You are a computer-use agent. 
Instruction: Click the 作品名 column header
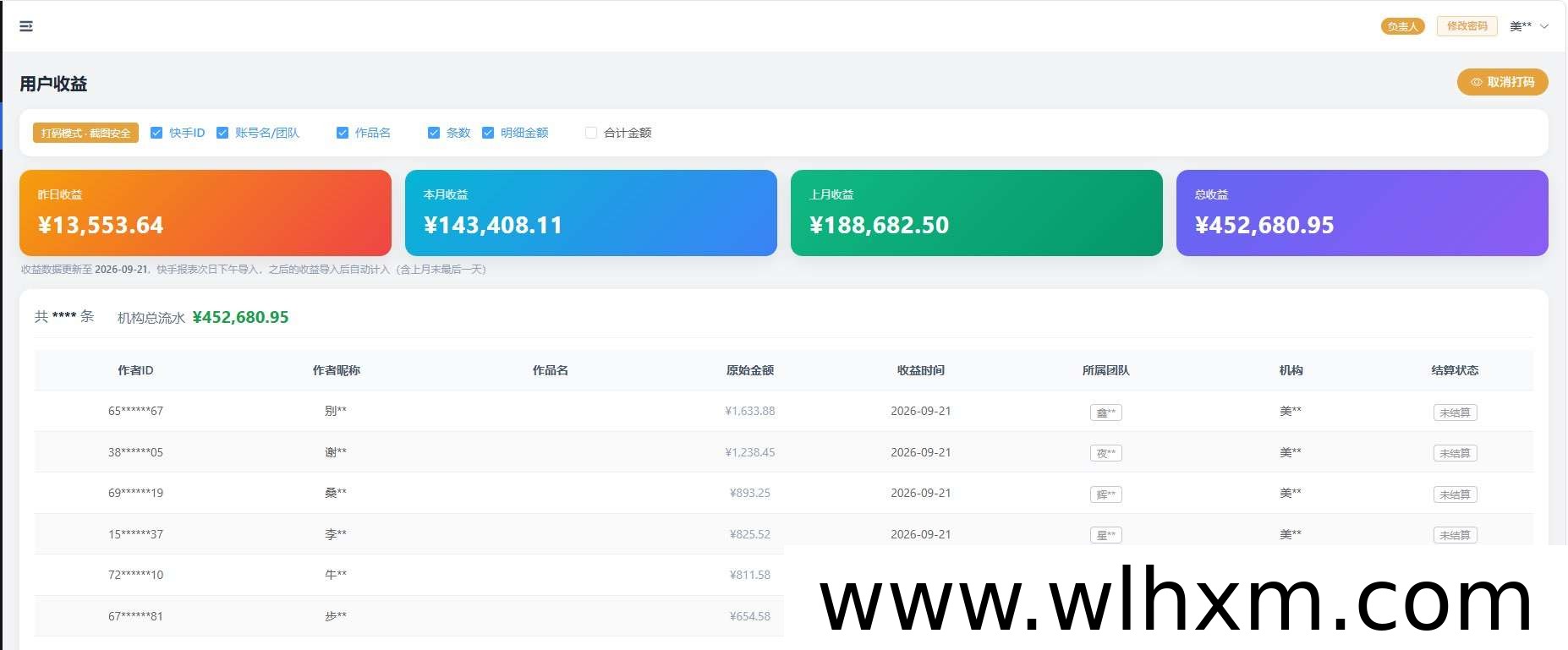tap(551, 370)
